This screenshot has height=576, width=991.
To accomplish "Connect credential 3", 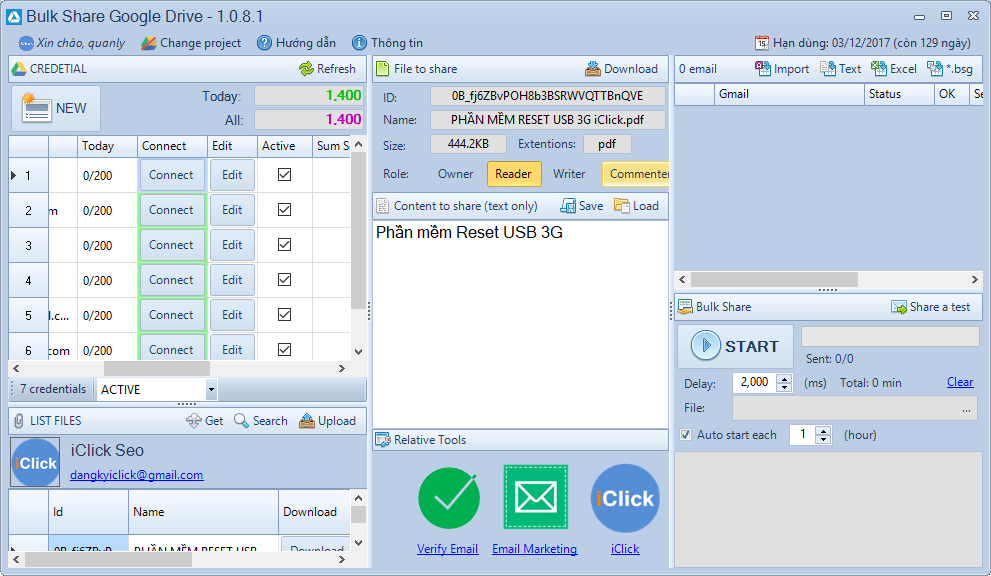I will tap(172, 245).
